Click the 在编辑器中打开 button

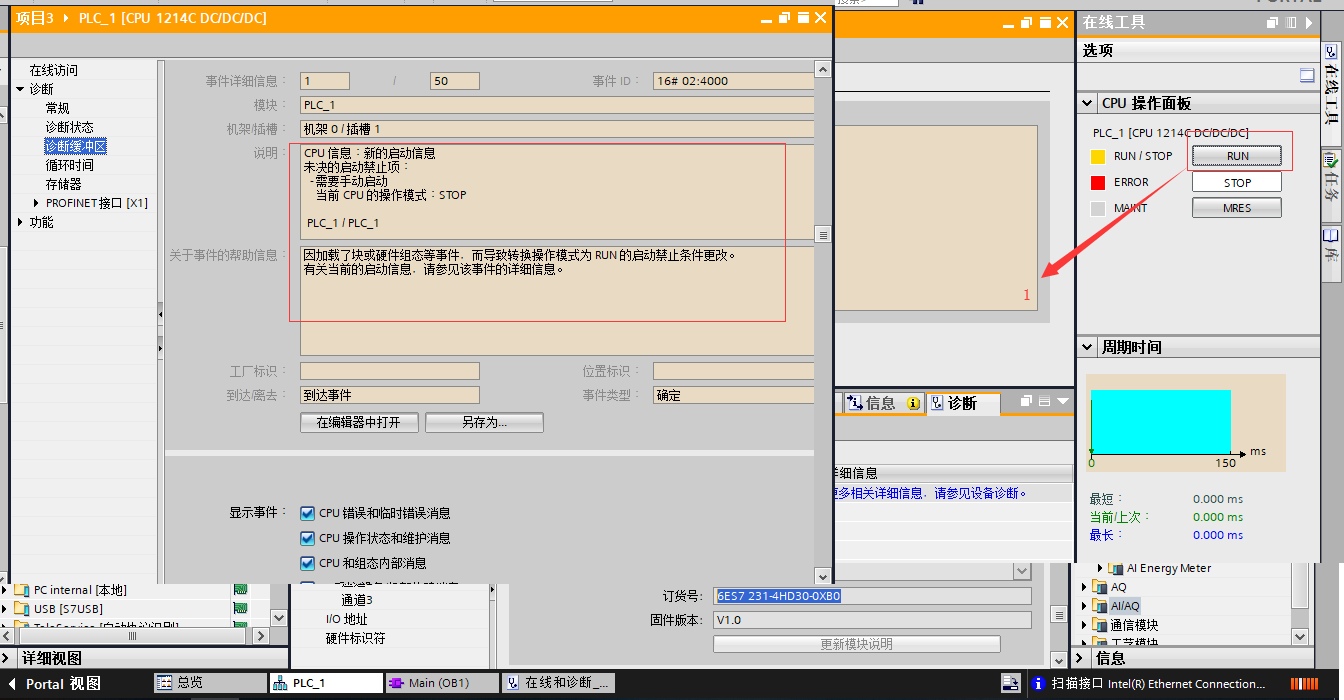[359, 422]
